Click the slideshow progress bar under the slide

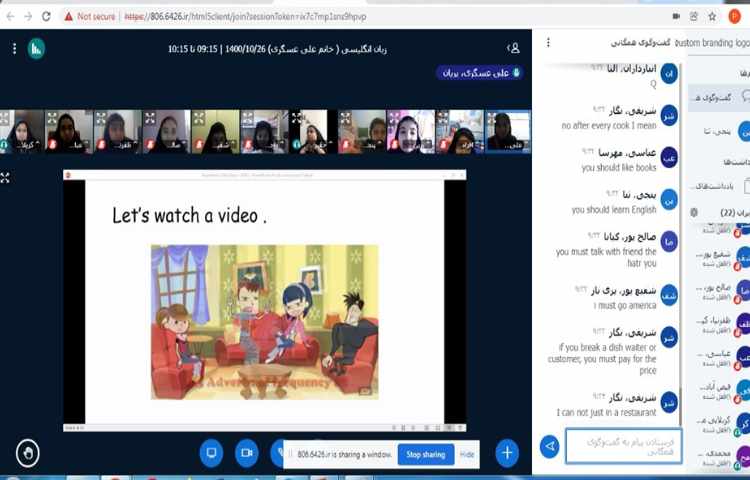[x=265, y=427]
